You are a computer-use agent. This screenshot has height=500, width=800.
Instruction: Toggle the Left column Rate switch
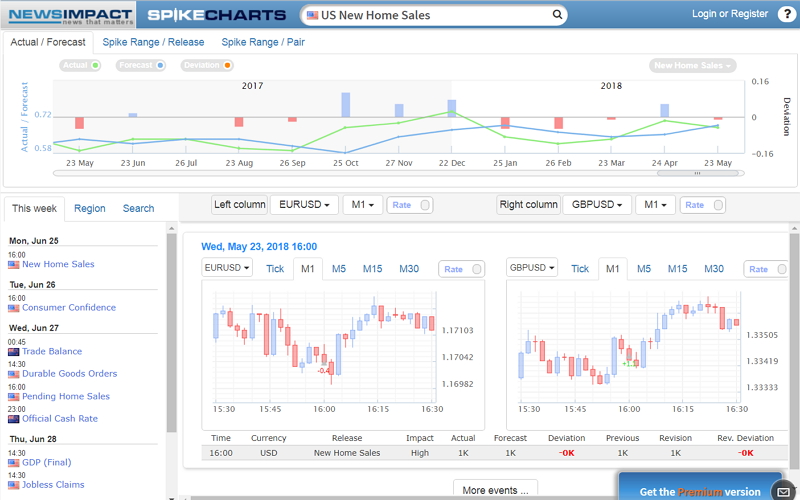click(410, 205)
